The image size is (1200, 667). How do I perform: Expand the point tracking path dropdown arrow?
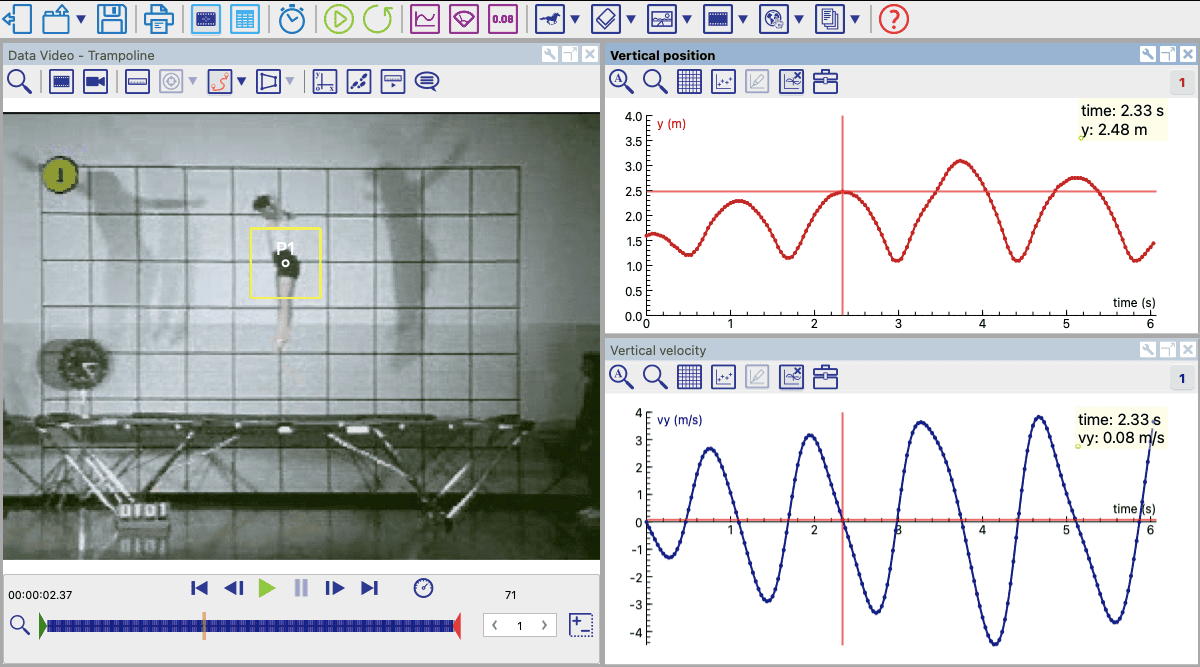[x=241, y=83]
